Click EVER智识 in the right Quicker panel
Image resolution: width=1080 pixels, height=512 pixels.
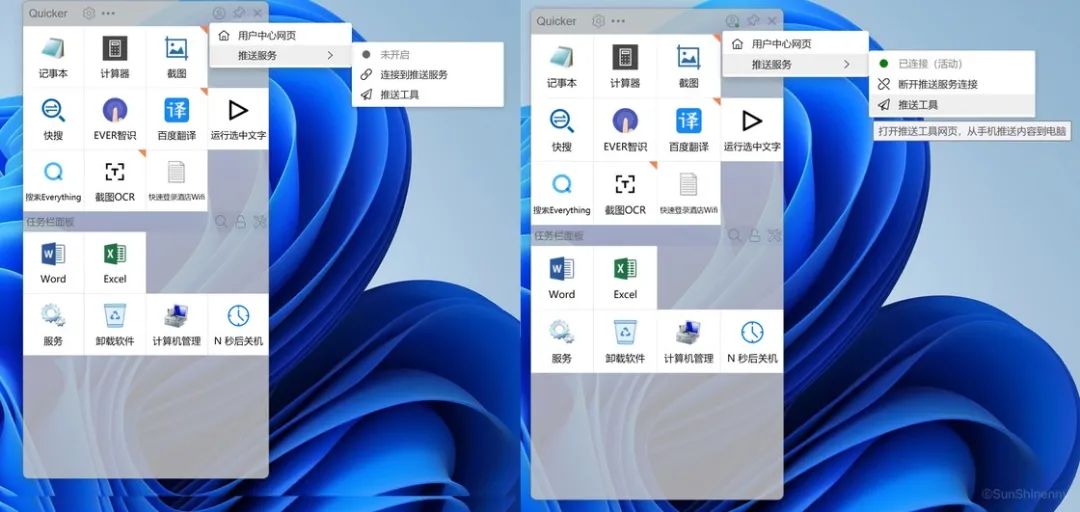click(x=625, y=130)
